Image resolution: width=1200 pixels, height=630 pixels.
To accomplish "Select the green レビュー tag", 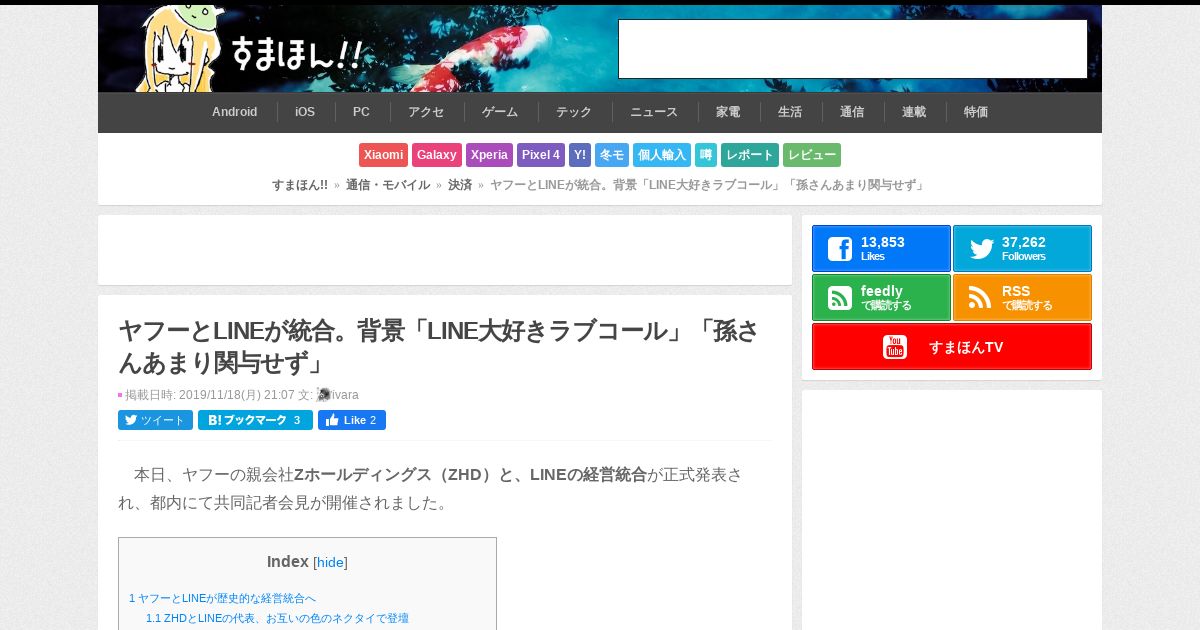I will click(812, 155).
